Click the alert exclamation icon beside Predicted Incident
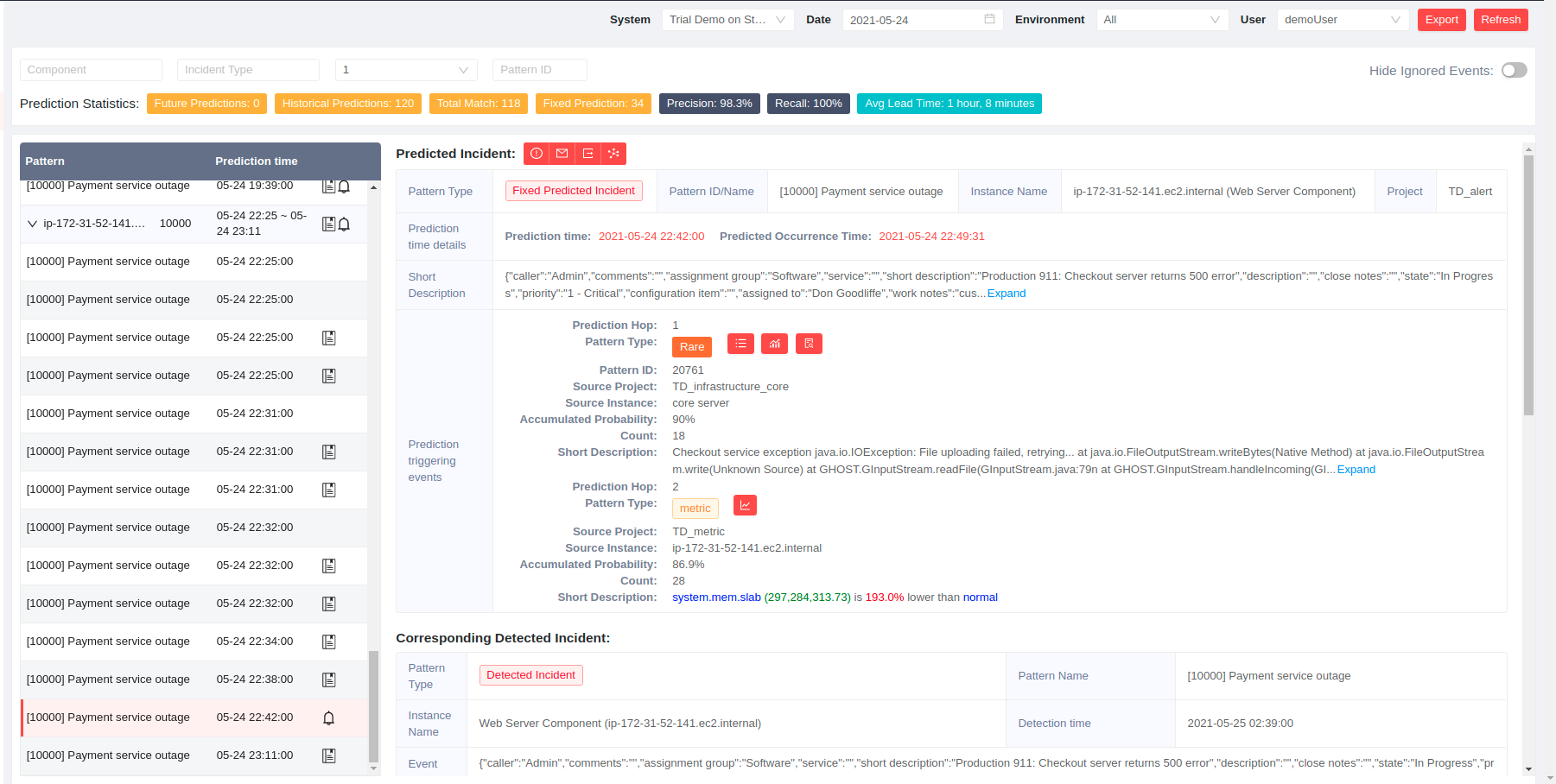This screenshot has height=784, width=1556. pos(537,154)
